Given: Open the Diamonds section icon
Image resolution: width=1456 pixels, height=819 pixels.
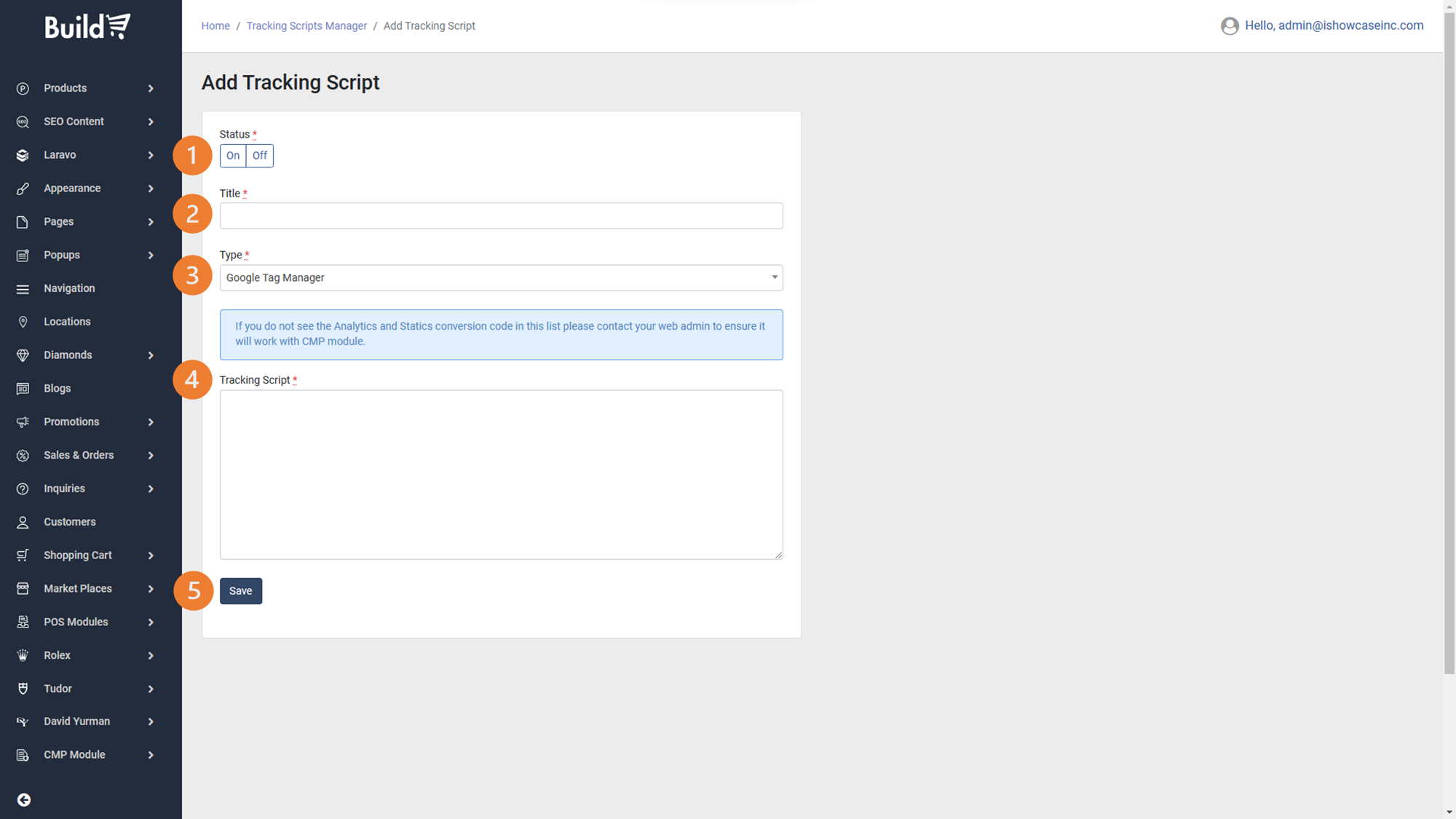Looking at the screenshot, I should pyautogui.click(x=23, y=355).
